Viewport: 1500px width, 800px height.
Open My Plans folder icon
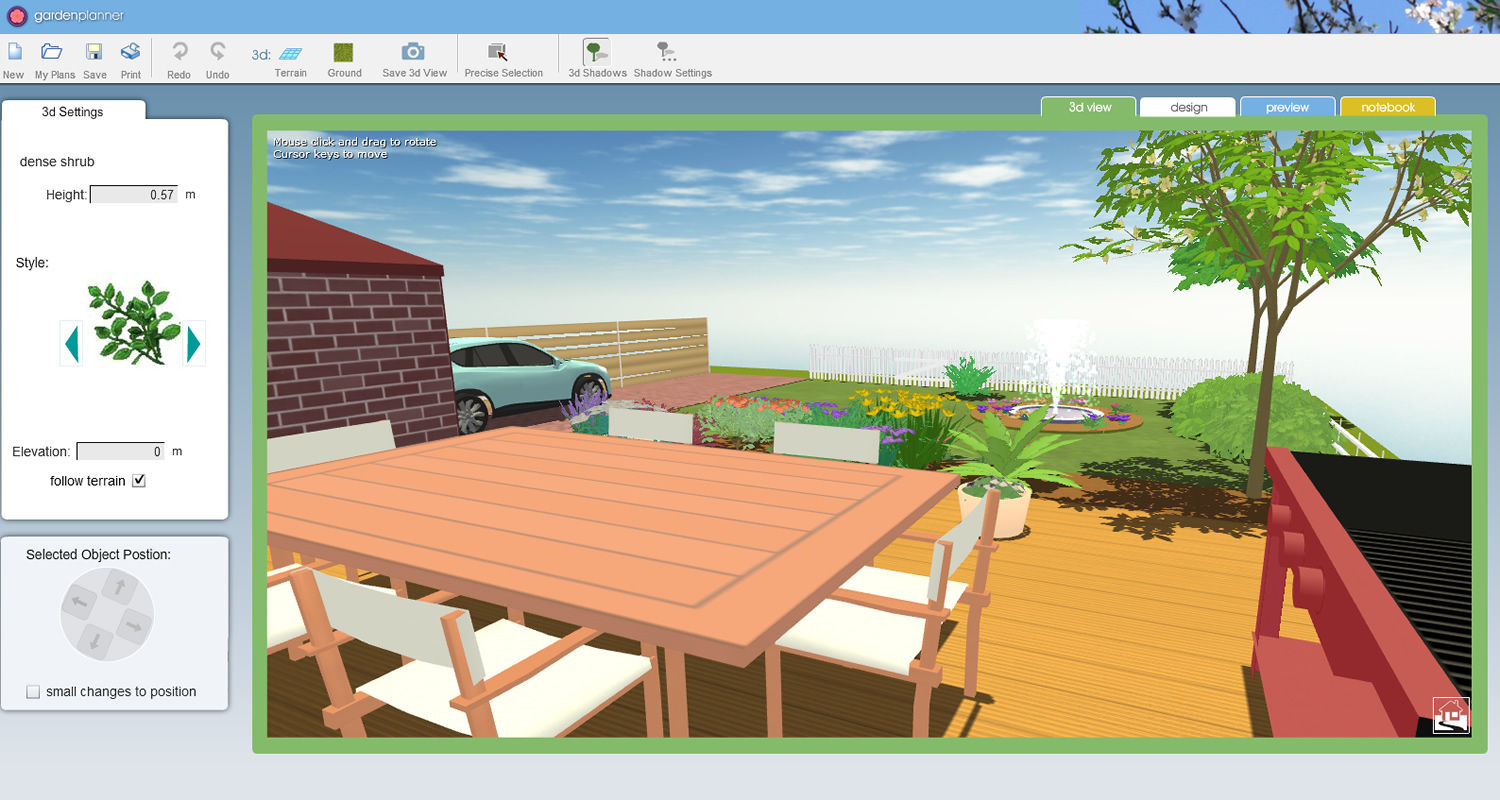pos(52,52)
